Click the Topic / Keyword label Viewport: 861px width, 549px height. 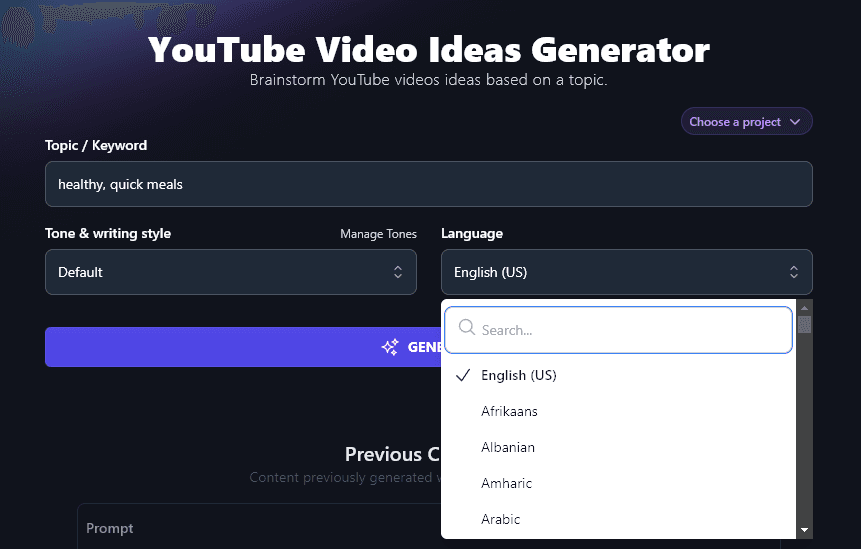tap(96, 145)
